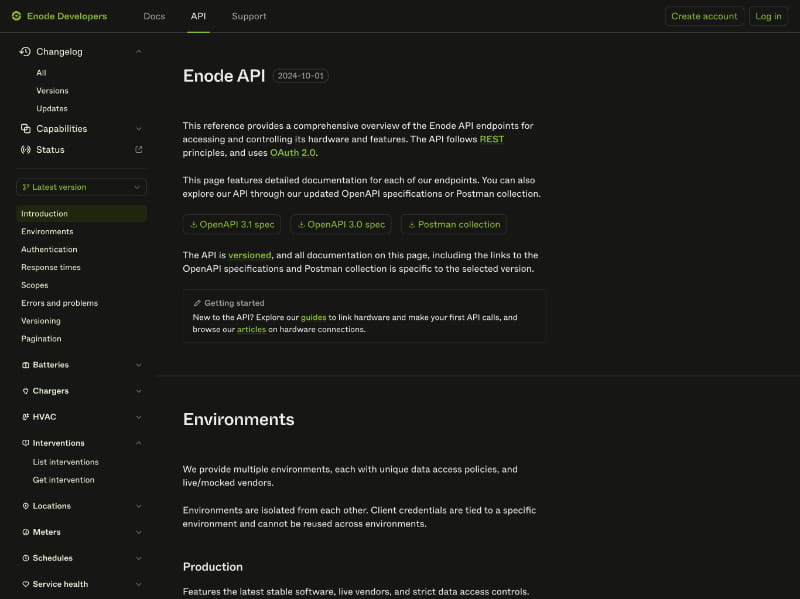Click the Log in button
Image resolution: width=800 pixels, height=599 pixels.
(768, 16)
